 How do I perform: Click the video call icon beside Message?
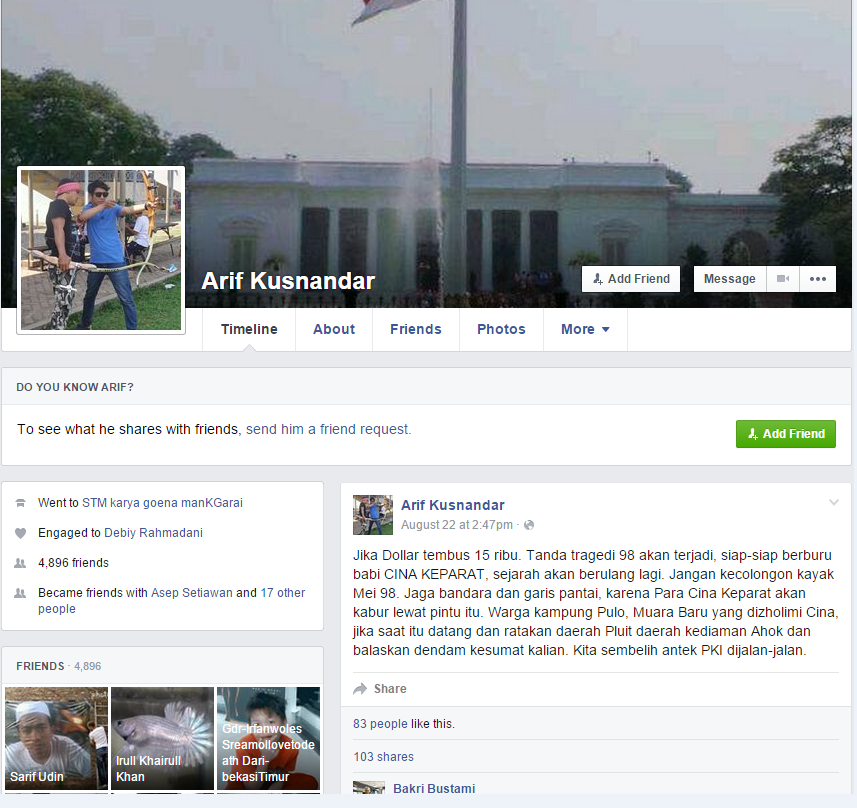pos(783,279)
